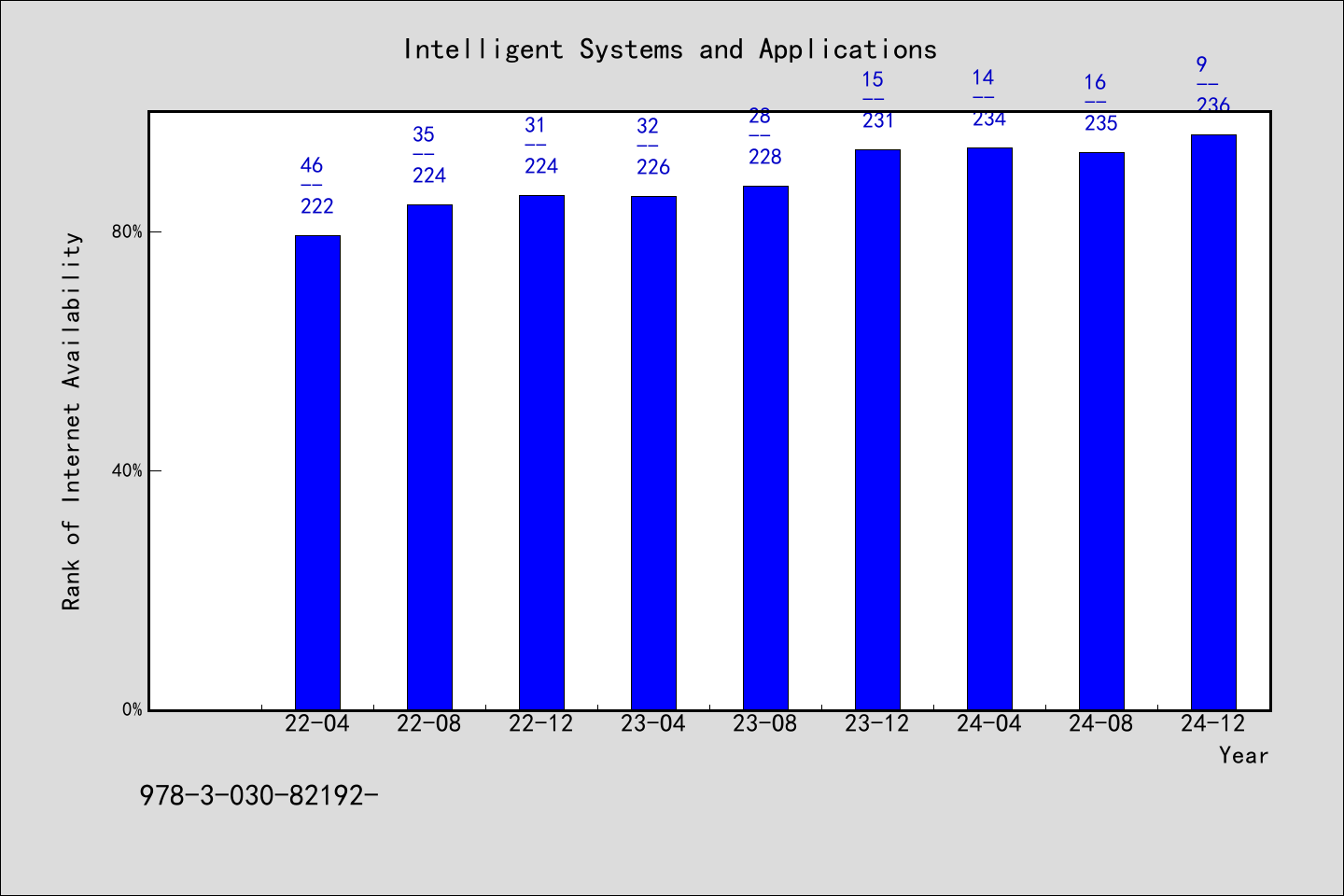The height and width of the screenshot is (896, 1344).
Task: Click the rank 14 label above 24-04
Action: (x=984, y=77)
